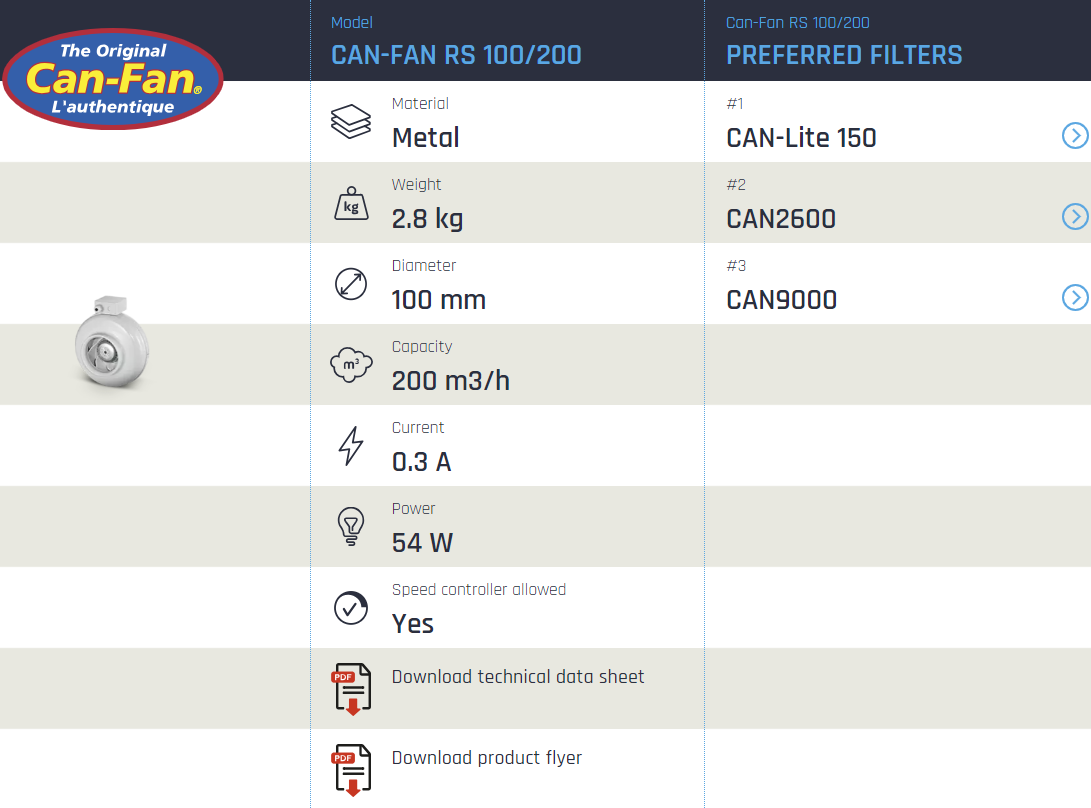
Task: Click the Material layers icon
Action: pyautogui.click(x=351, y=122)
